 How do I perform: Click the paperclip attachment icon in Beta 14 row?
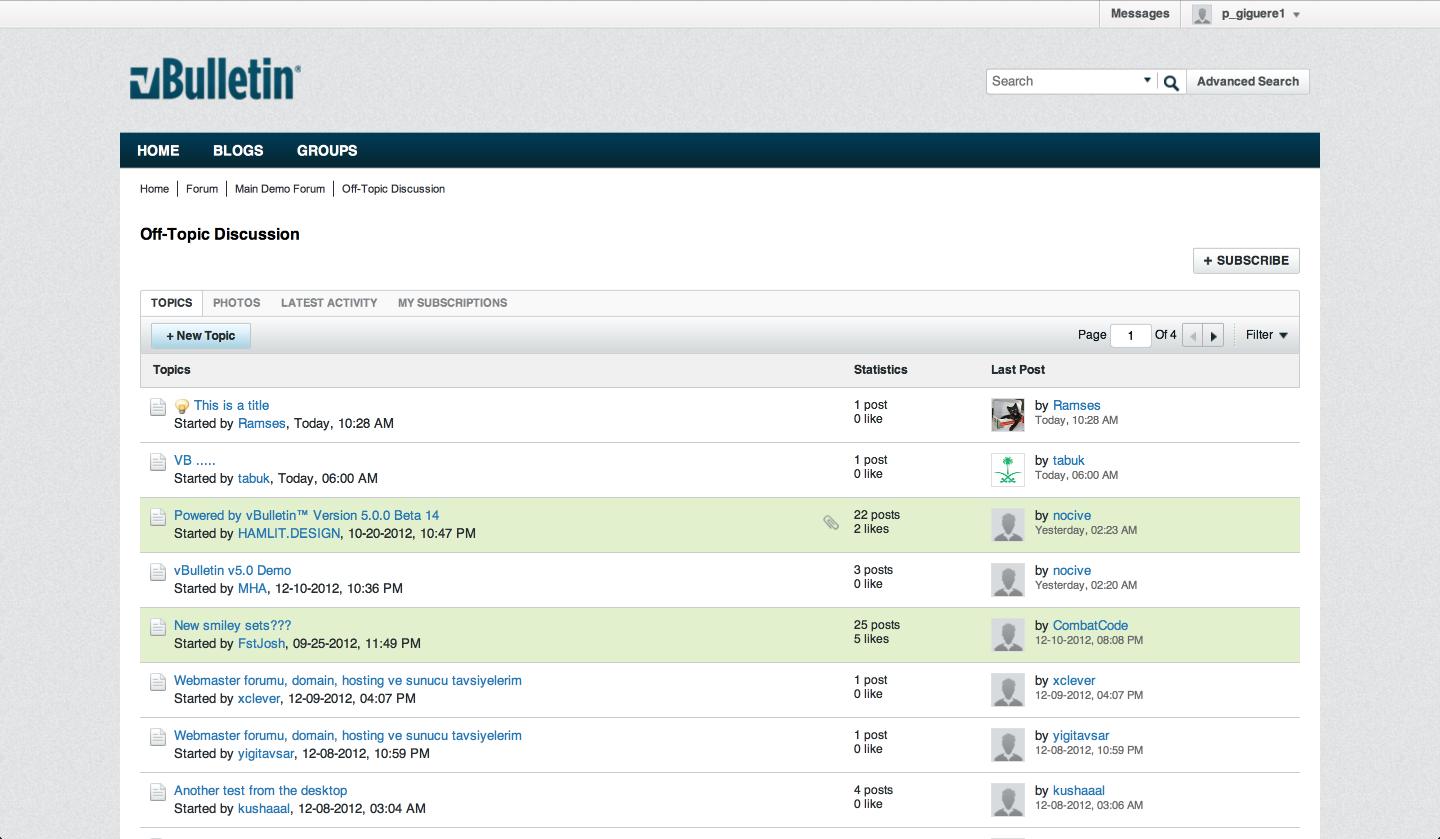click(831, 522)
